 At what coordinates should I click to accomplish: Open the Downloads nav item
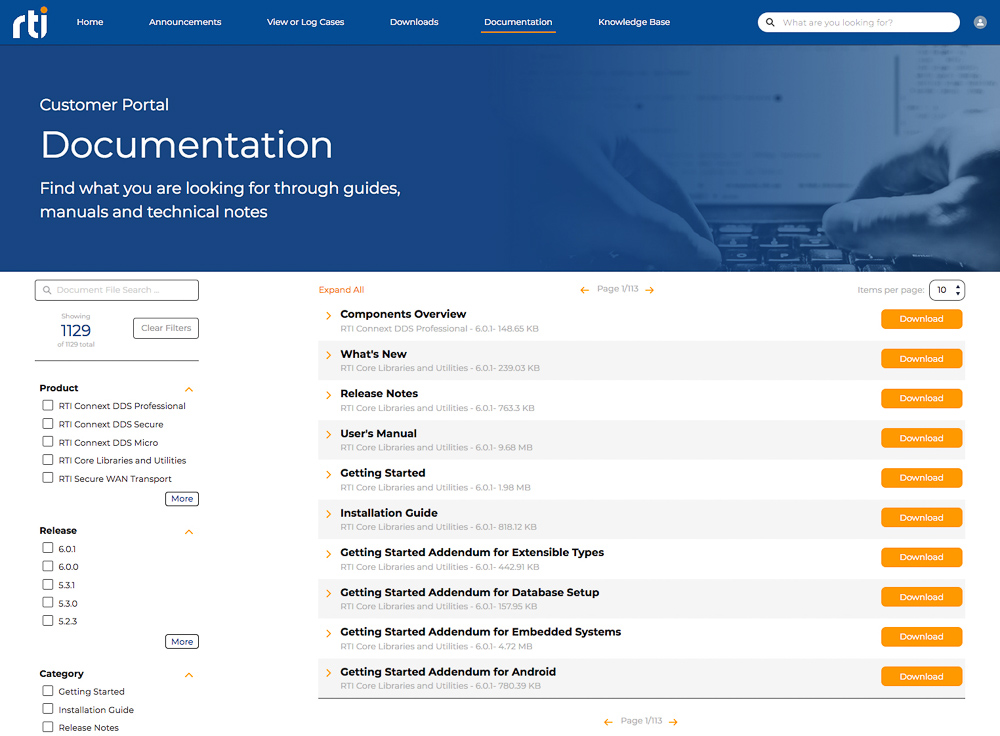pyautogui.click(x=414, y=22)
